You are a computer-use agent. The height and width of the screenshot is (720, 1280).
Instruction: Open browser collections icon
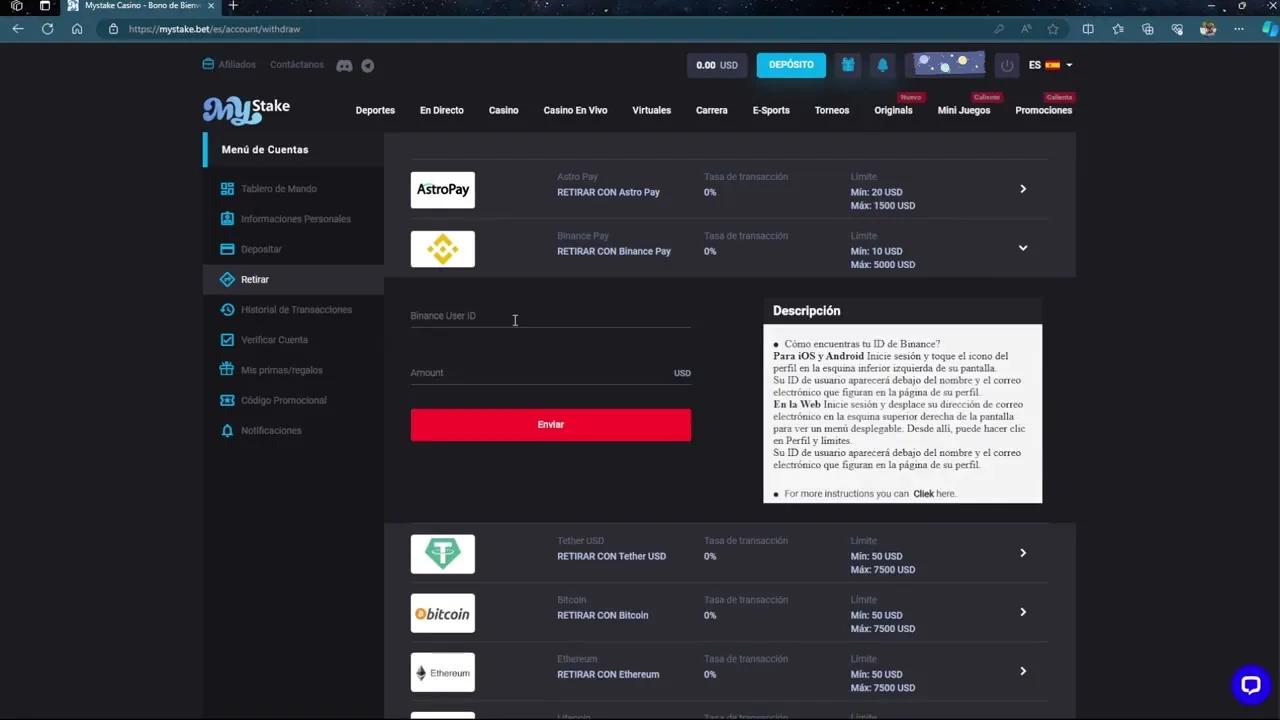click(1148, 29)
